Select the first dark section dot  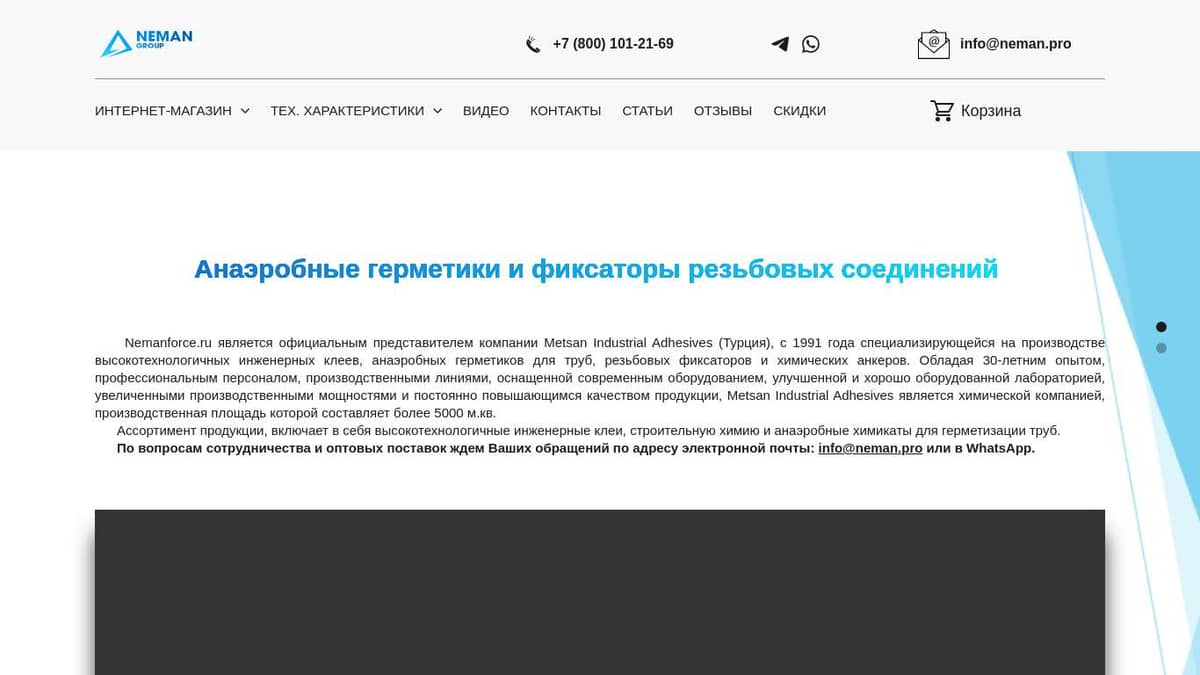1161,327
